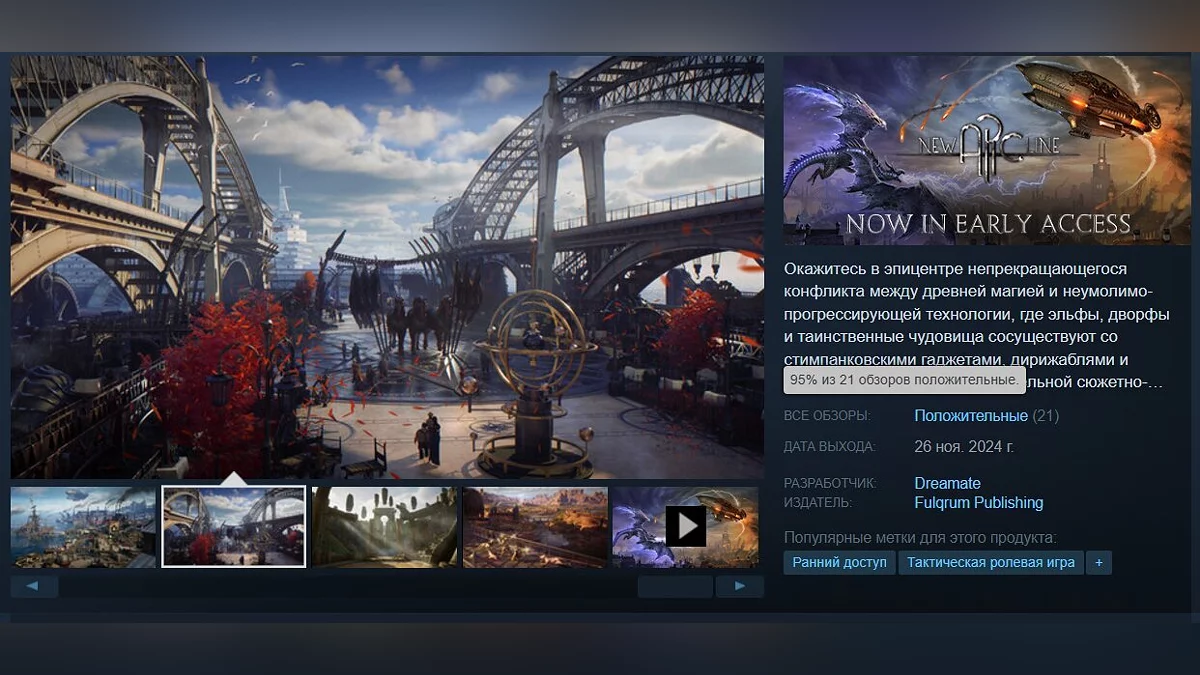Select the 'Тактическая ролевая игра' tag

tap(990, 562)
